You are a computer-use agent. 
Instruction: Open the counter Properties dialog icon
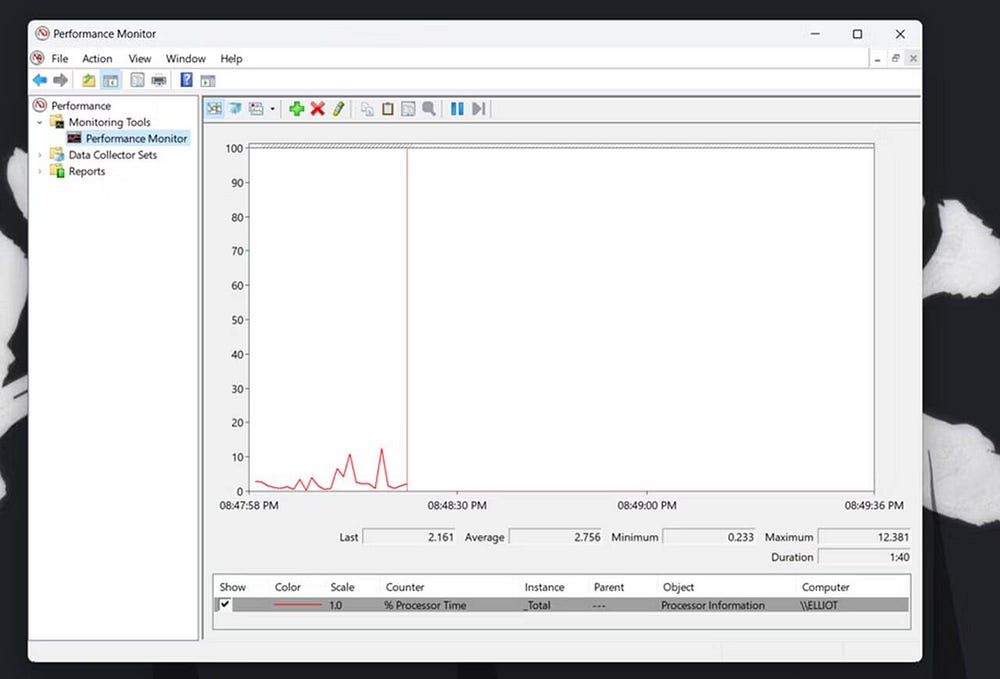tap(408, 109)
